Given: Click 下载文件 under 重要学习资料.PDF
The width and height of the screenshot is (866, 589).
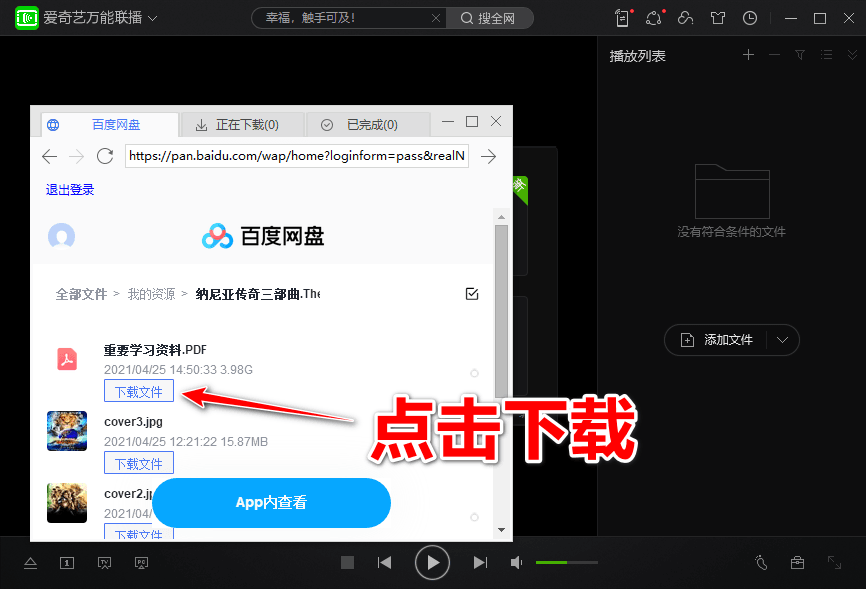Looking at the screenshot, I should point(138,391).
